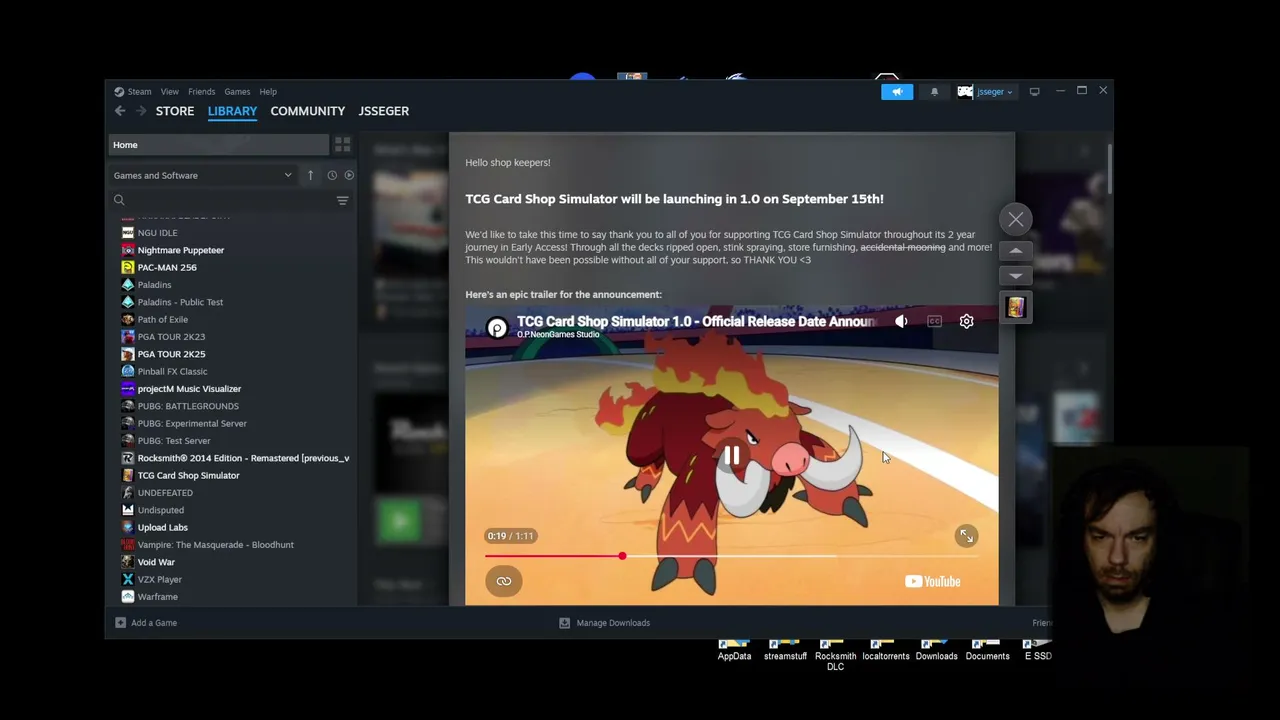Open YouTube video settings gear
This screenshot has height=720, width=1280.
(x=966, y=321)
